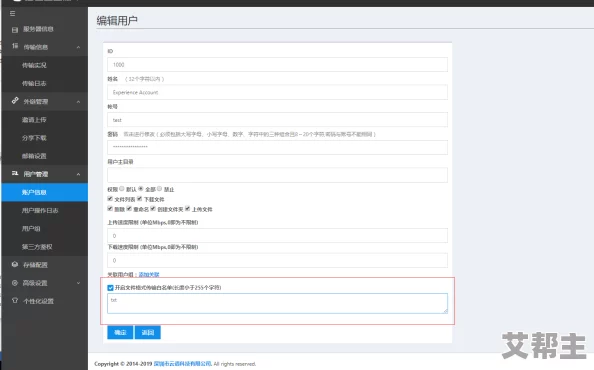Uncheck the 重命名 checkbox

tap(129, 208)
